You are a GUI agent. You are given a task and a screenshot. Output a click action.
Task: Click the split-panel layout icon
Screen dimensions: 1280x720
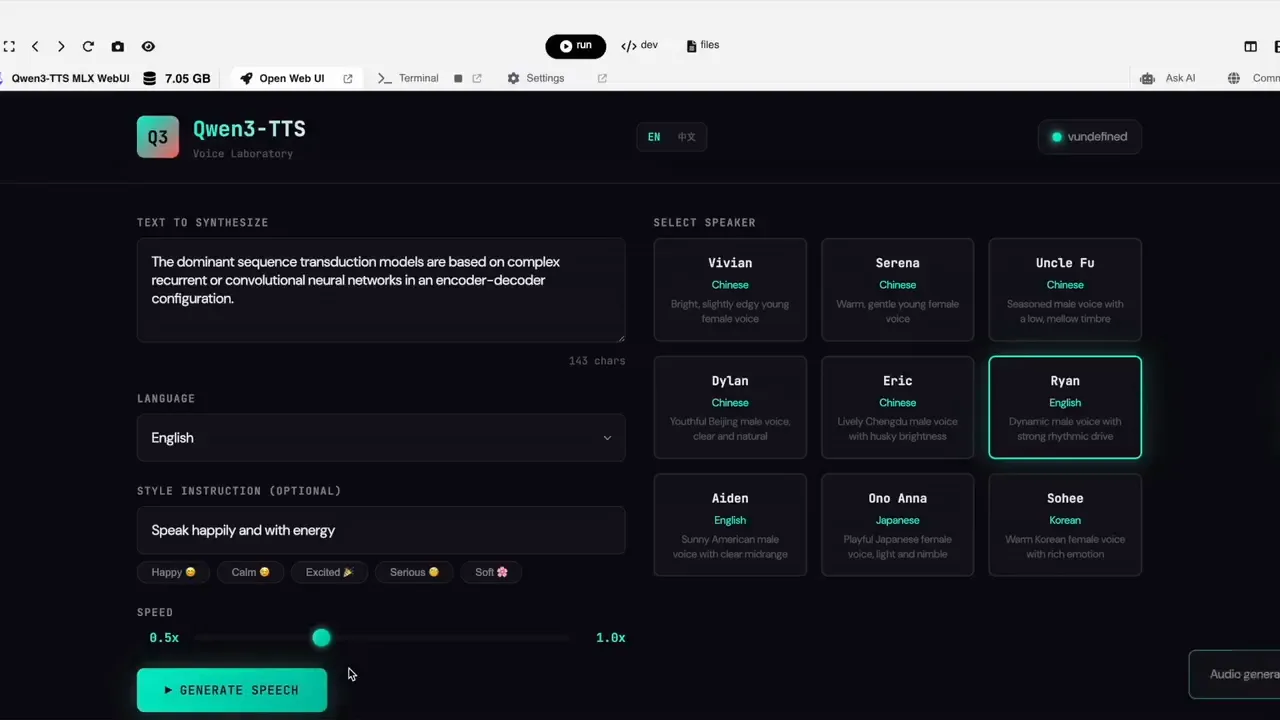(x=1250, y=46)
